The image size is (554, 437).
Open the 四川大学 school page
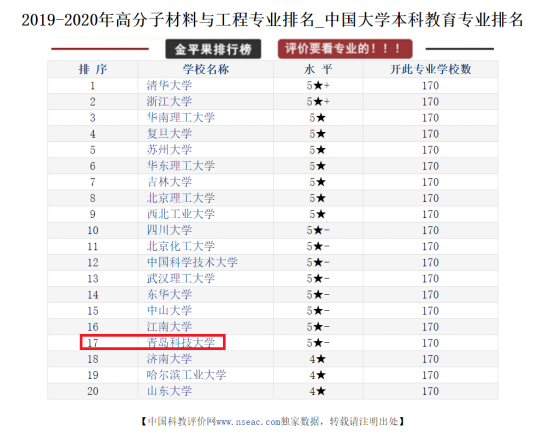(169, 230)
